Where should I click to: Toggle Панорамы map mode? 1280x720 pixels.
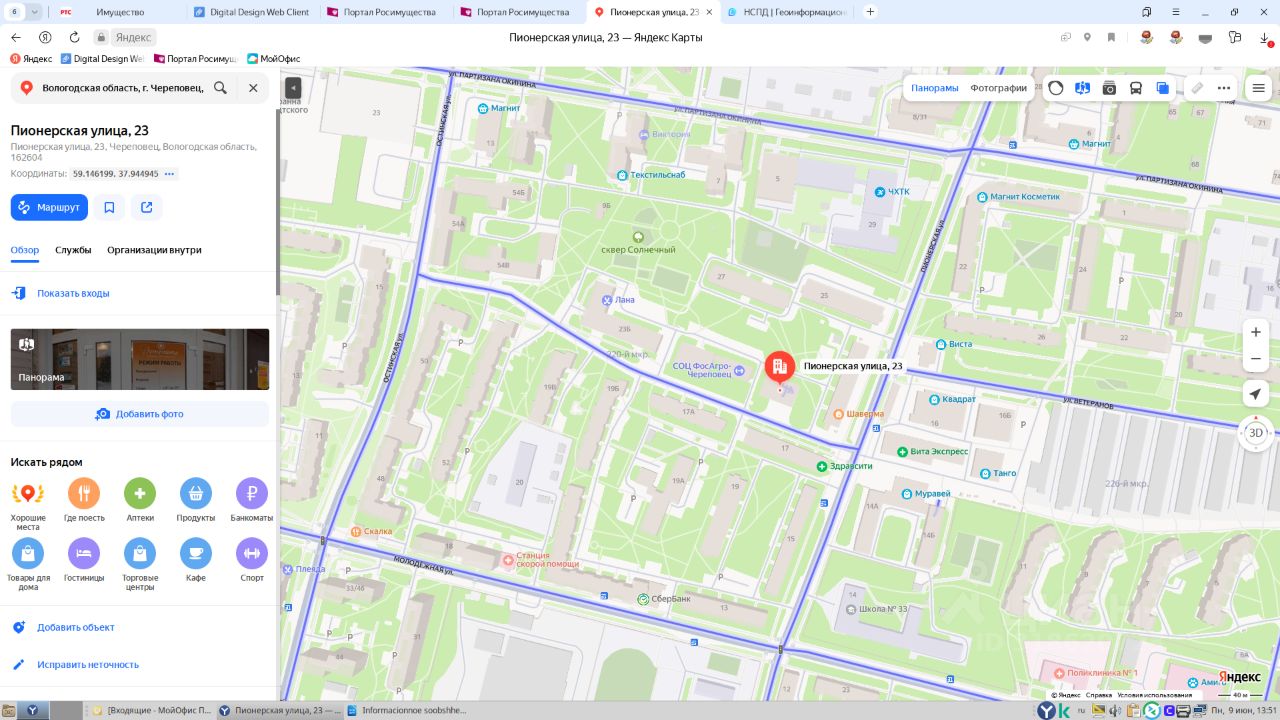point(935,88)
